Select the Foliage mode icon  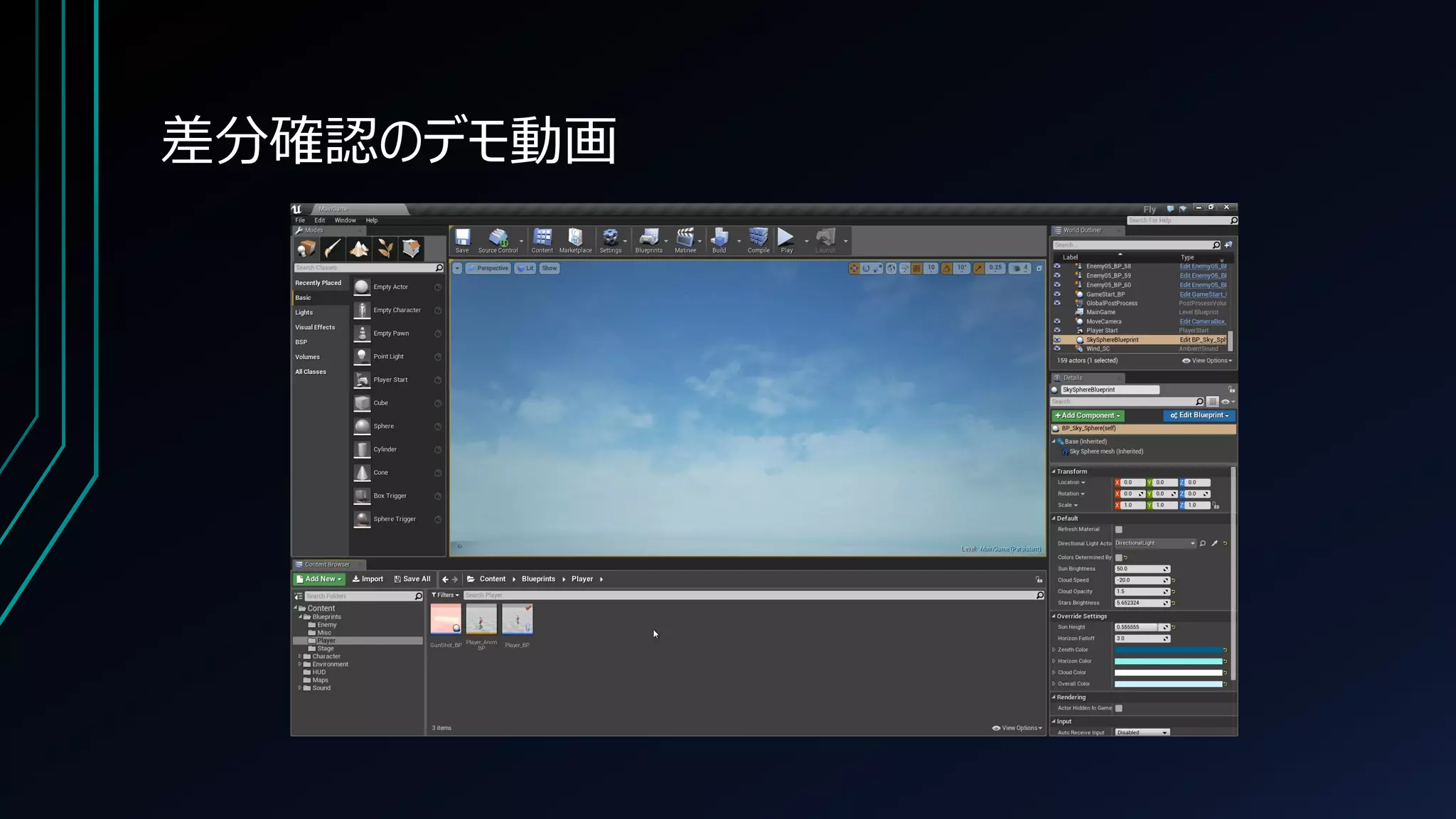coord(385,248)
